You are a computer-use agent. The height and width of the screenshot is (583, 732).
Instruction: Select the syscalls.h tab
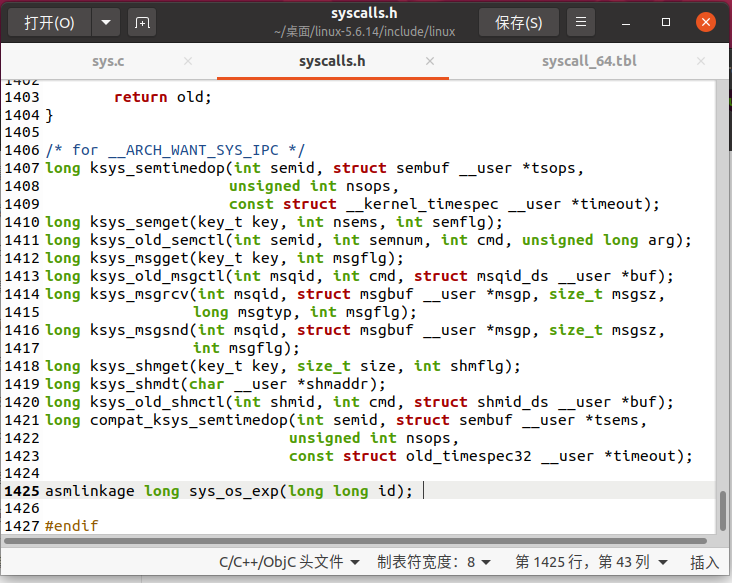click(332, 61)
